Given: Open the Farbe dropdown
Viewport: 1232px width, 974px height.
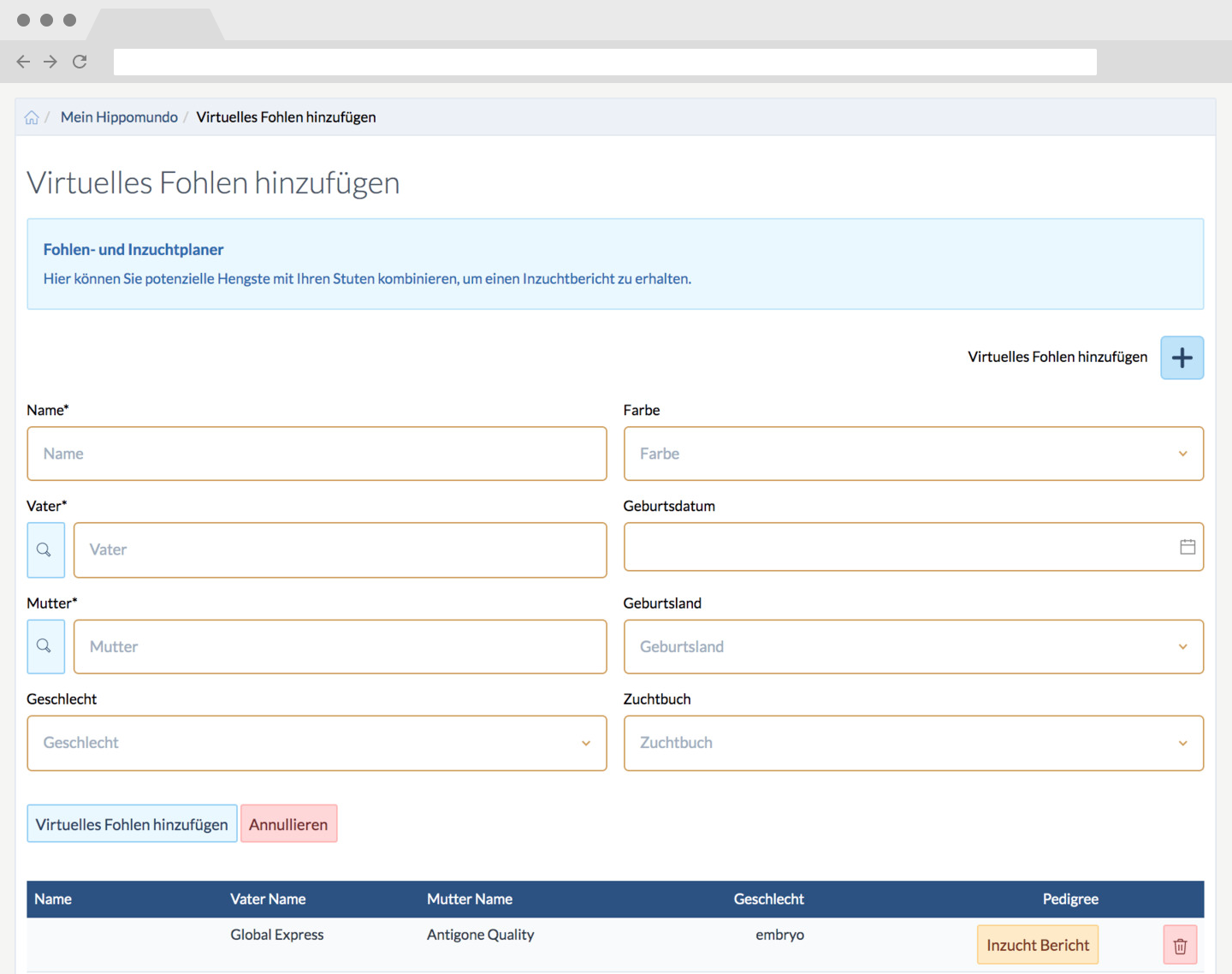Looking at the screenshot, I should (x=914, y=454).
